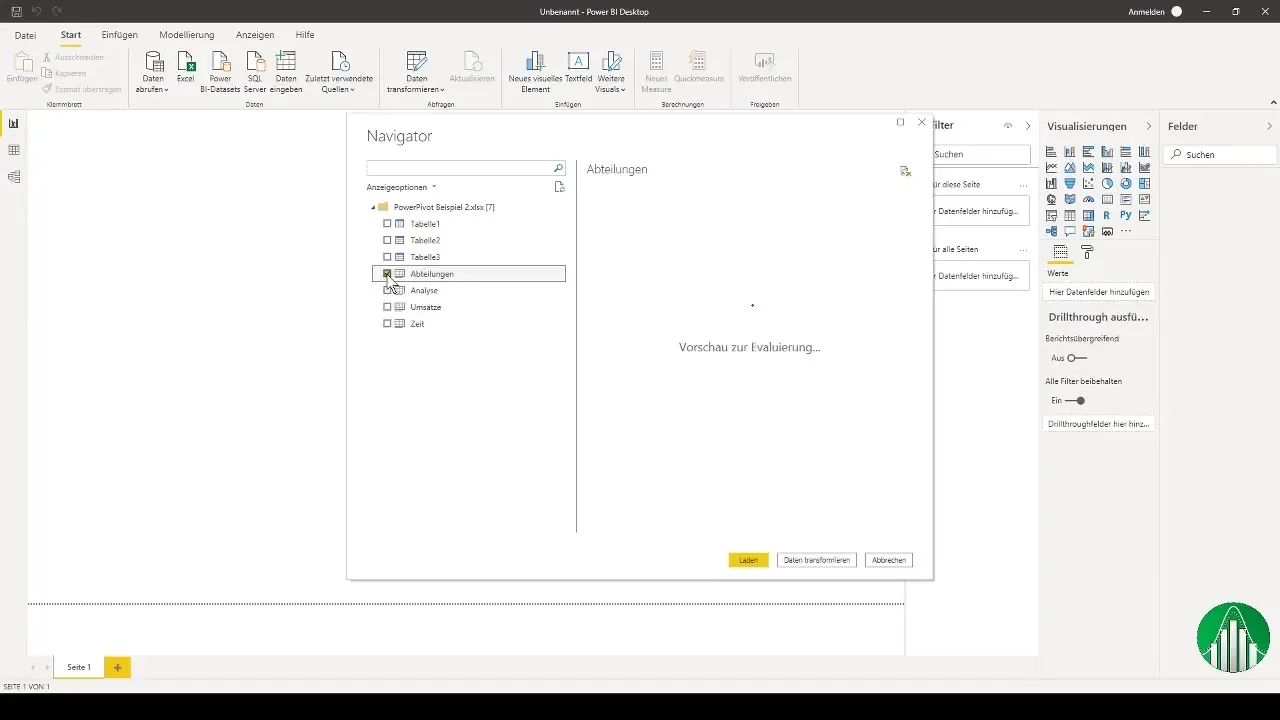
Task: Add a new page with the plus tab
Action: [x=117, y=667]
